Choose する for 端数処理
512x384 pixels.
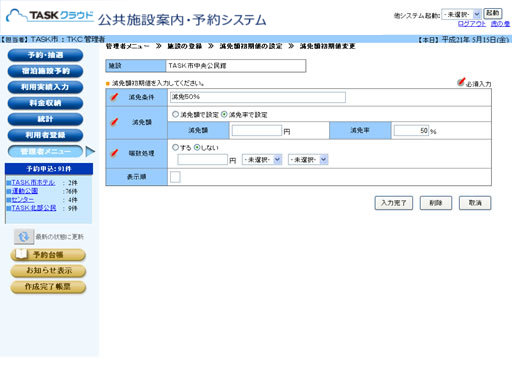175,147
